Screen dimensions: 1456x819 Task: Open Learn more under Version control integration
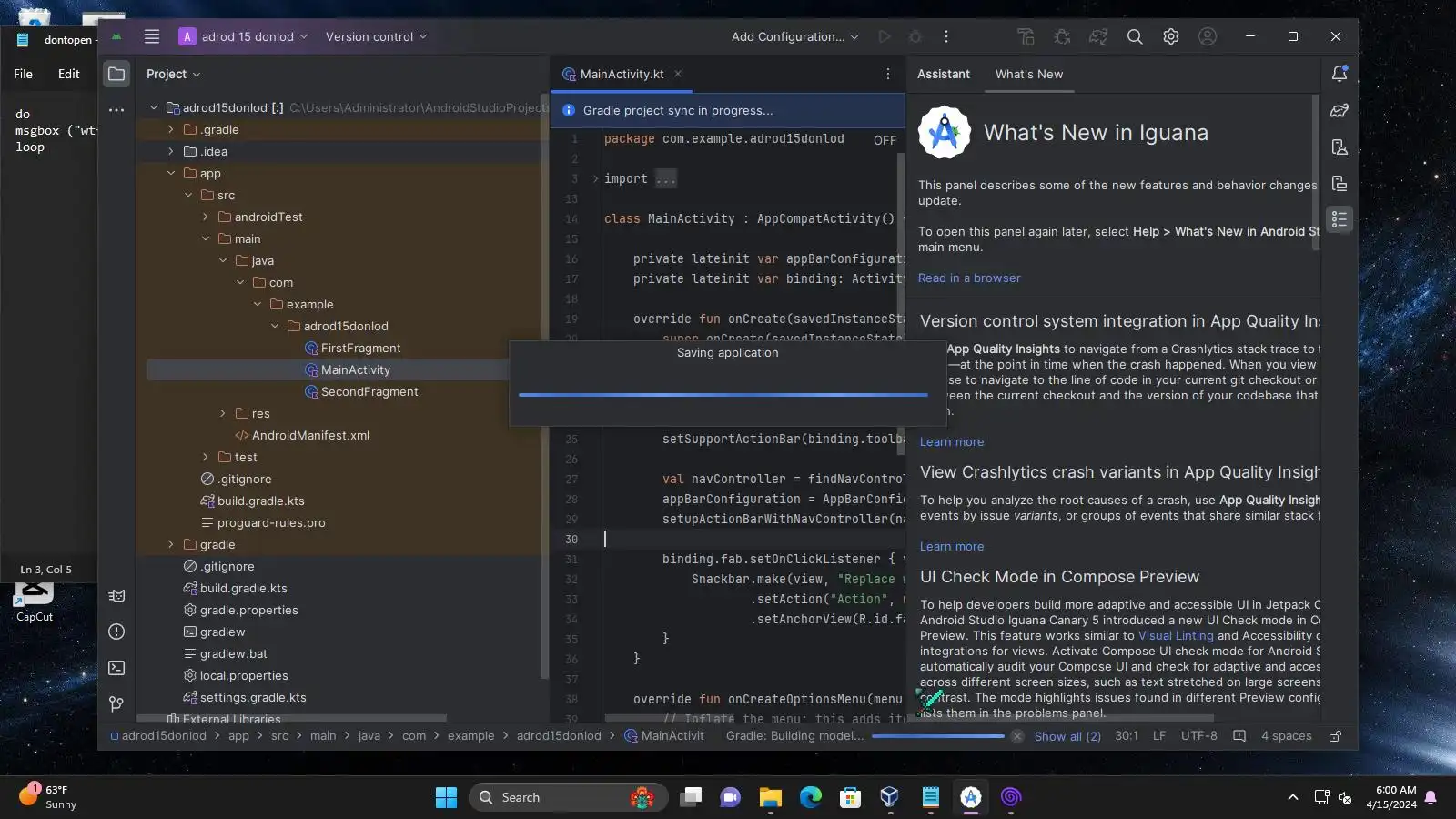pos(952,441)
